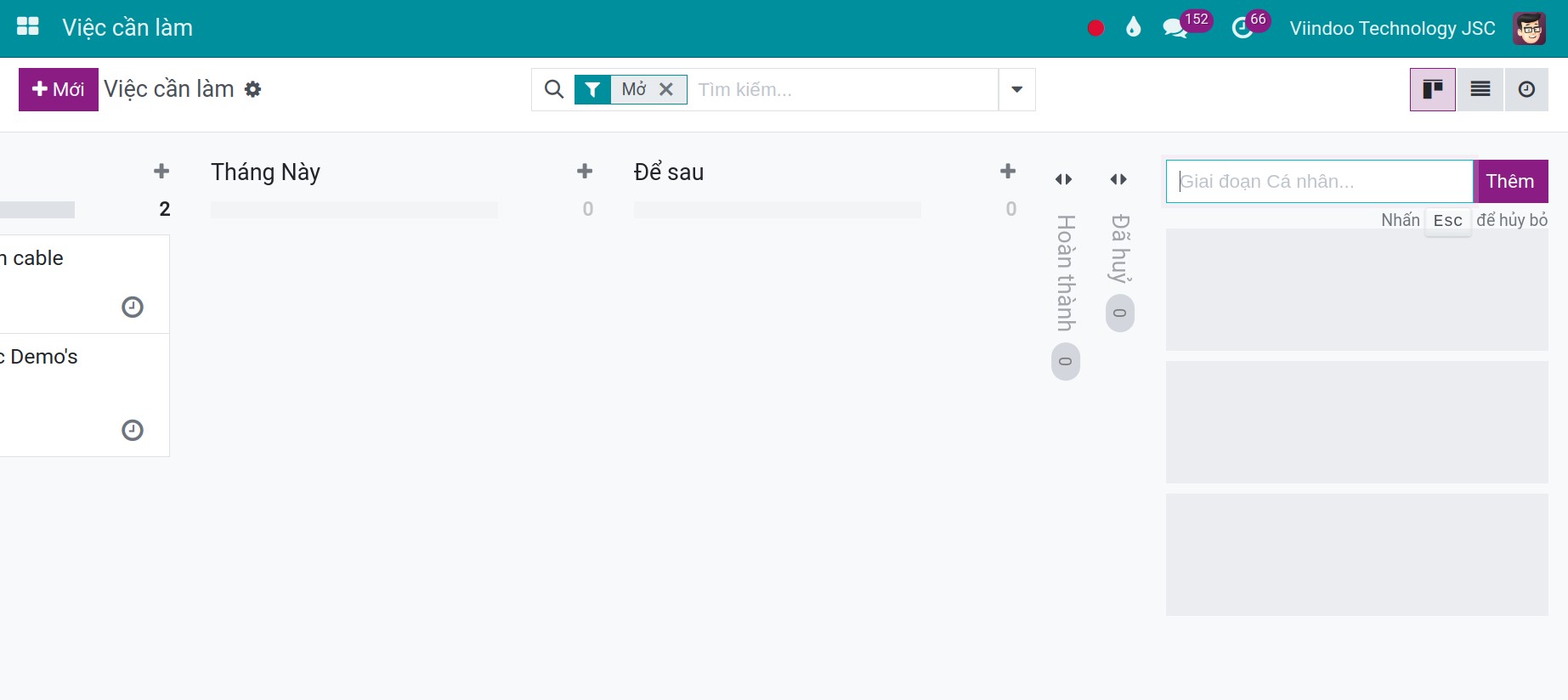Screen dimensions: 1568x700
Task: Click the Việc cần làm app title
Action: 127,28
